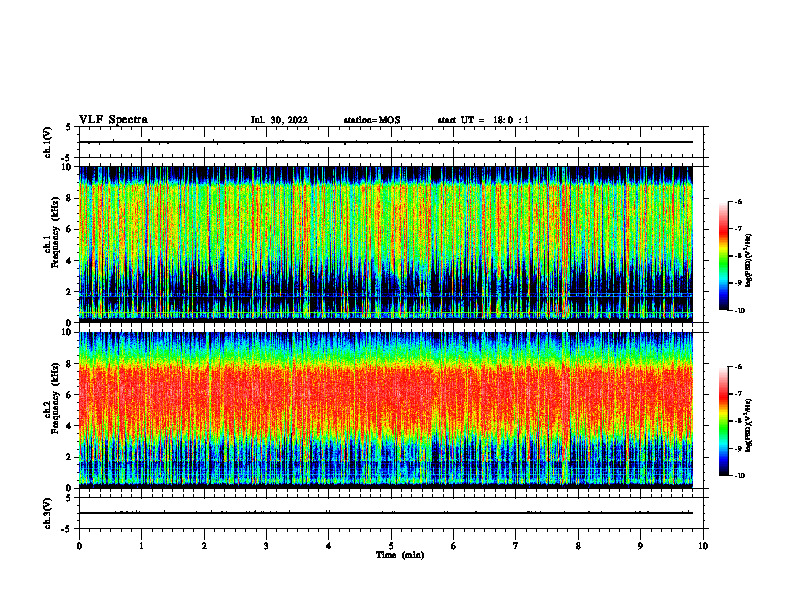Click the "4" kHz tick on ch.2 frequency axis
792x612 pixels.
click(x=70, y=426)
